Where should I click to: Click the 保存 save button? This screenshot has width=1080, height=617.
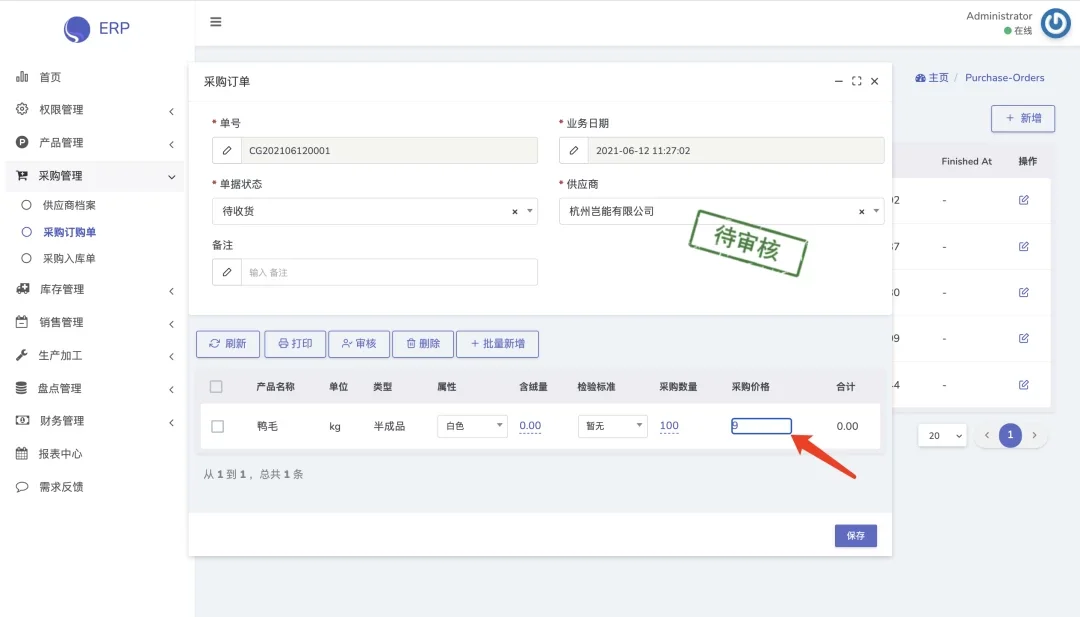[x=855, y=535]
